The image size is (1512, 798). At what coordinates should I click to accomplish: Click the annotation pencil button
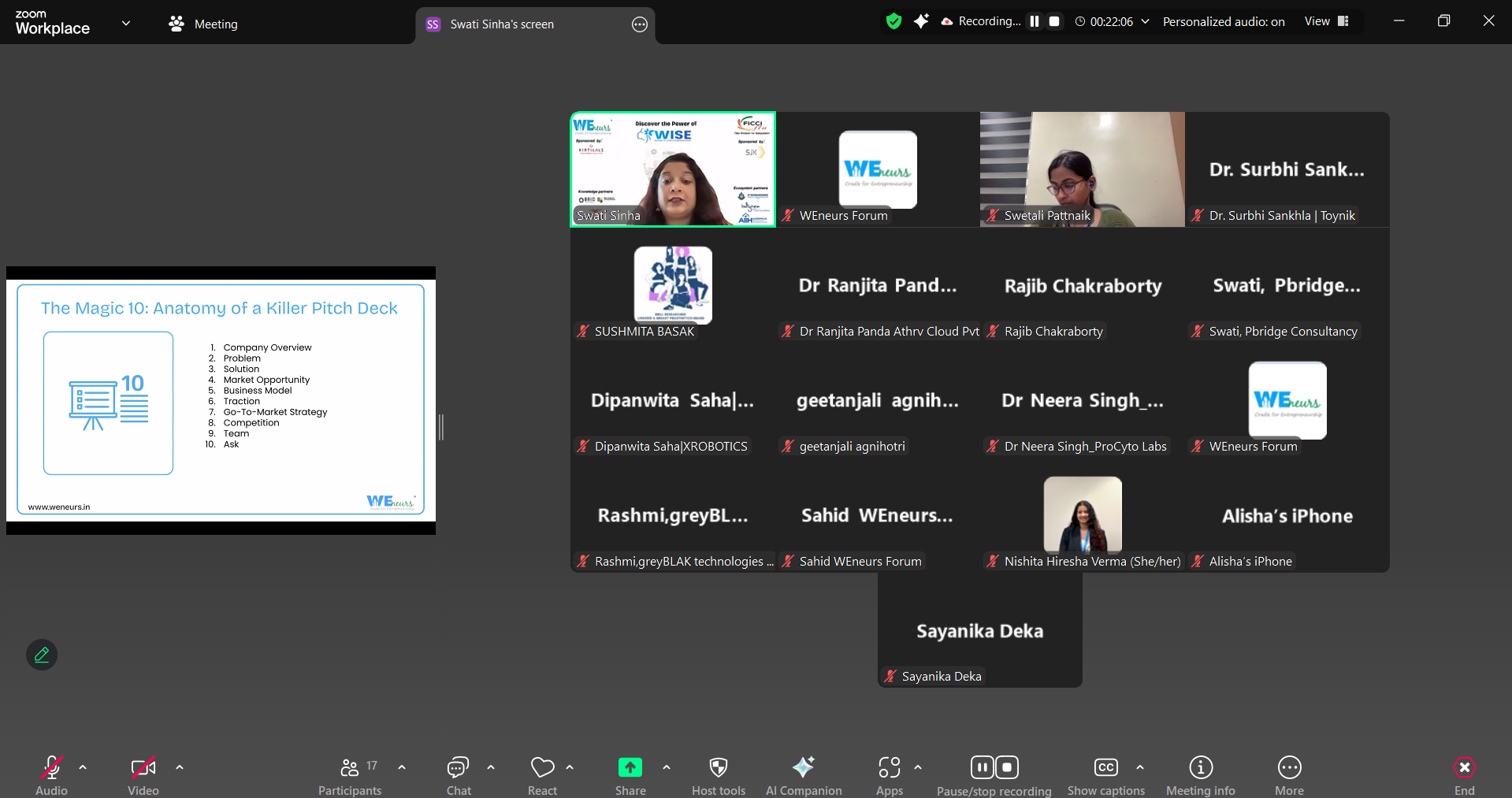42,655
